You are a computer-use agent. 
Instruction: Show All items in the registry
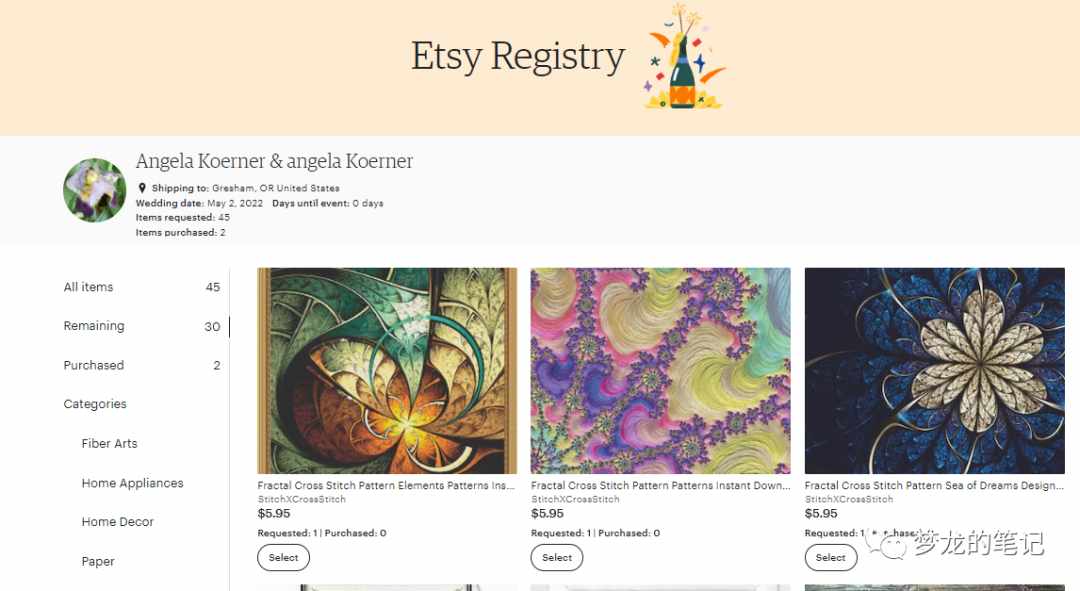pos(142,287)
